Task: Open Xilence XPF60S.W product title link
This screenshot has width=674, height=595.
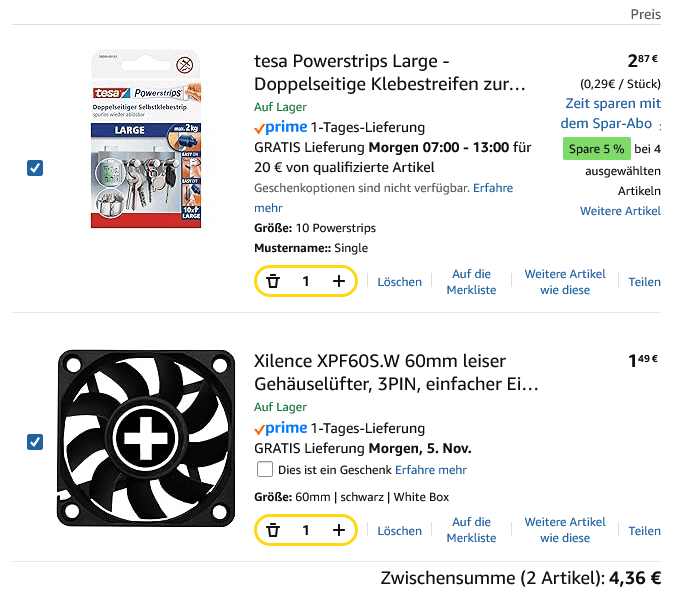Action: (396, 372)
